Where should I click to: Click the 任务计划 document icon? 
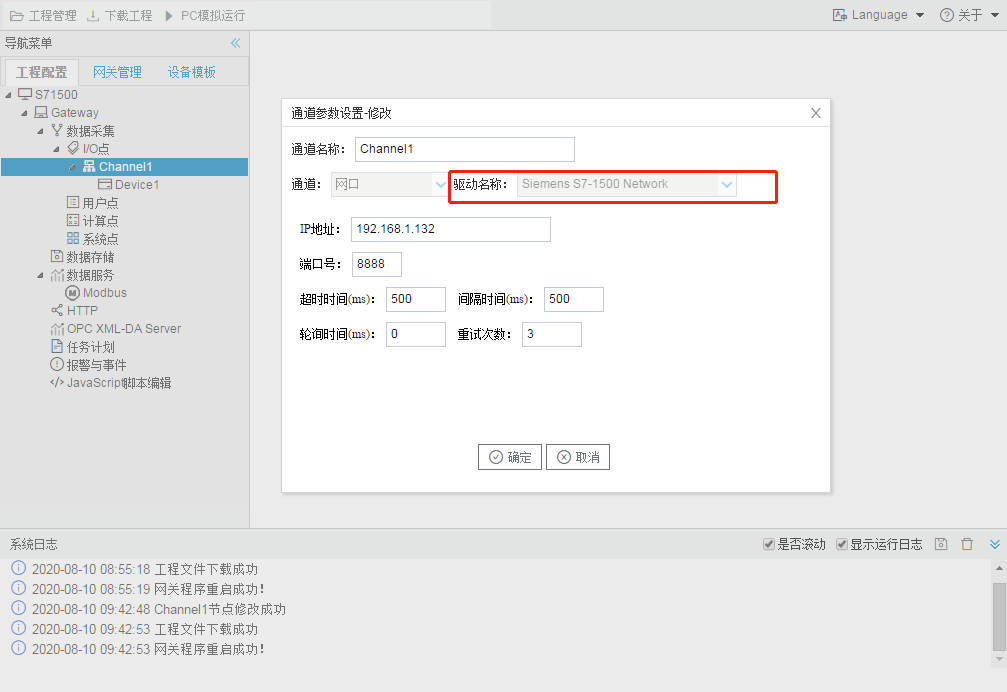point(57,347)
